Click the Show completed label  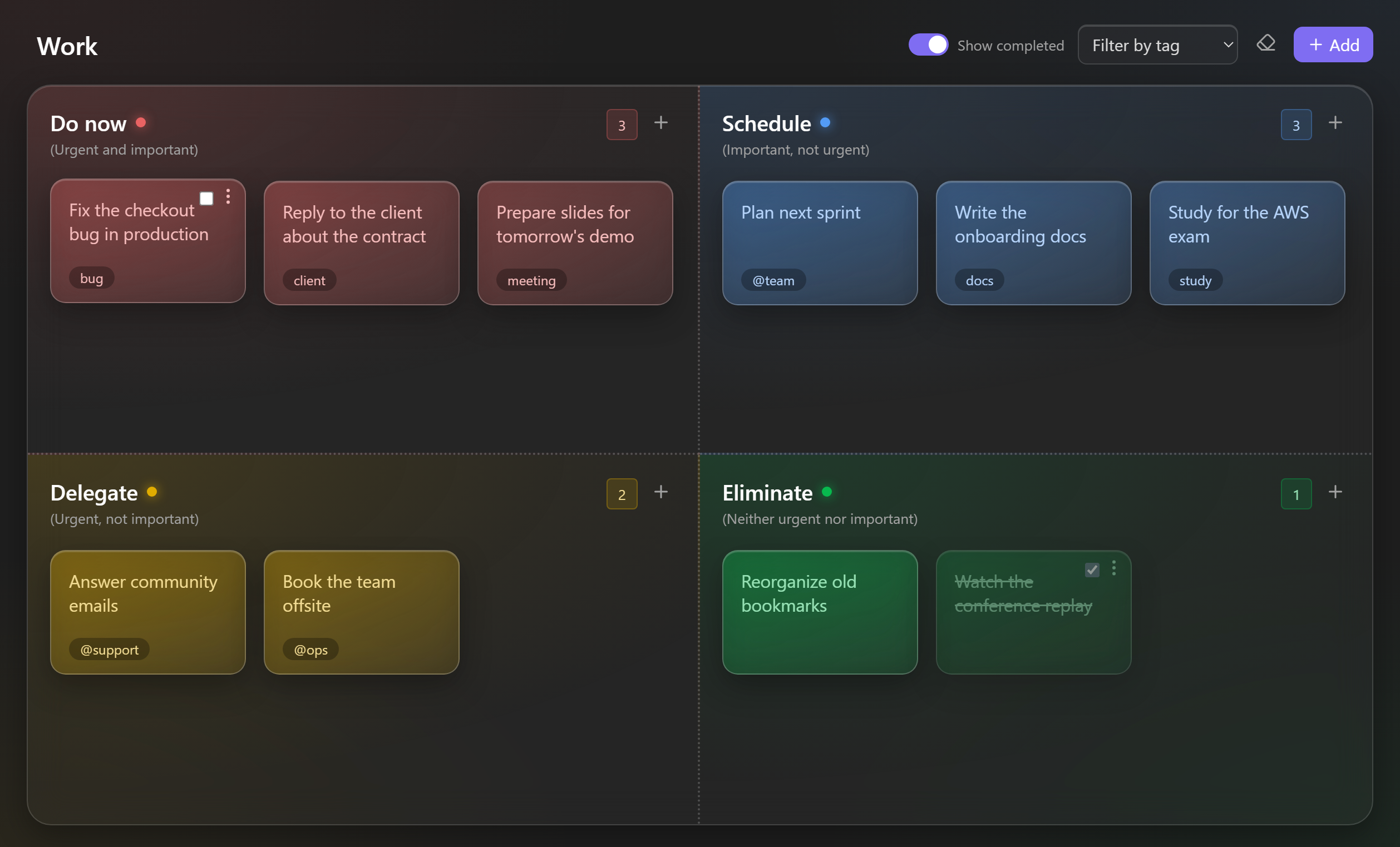tap(1010, 46)
